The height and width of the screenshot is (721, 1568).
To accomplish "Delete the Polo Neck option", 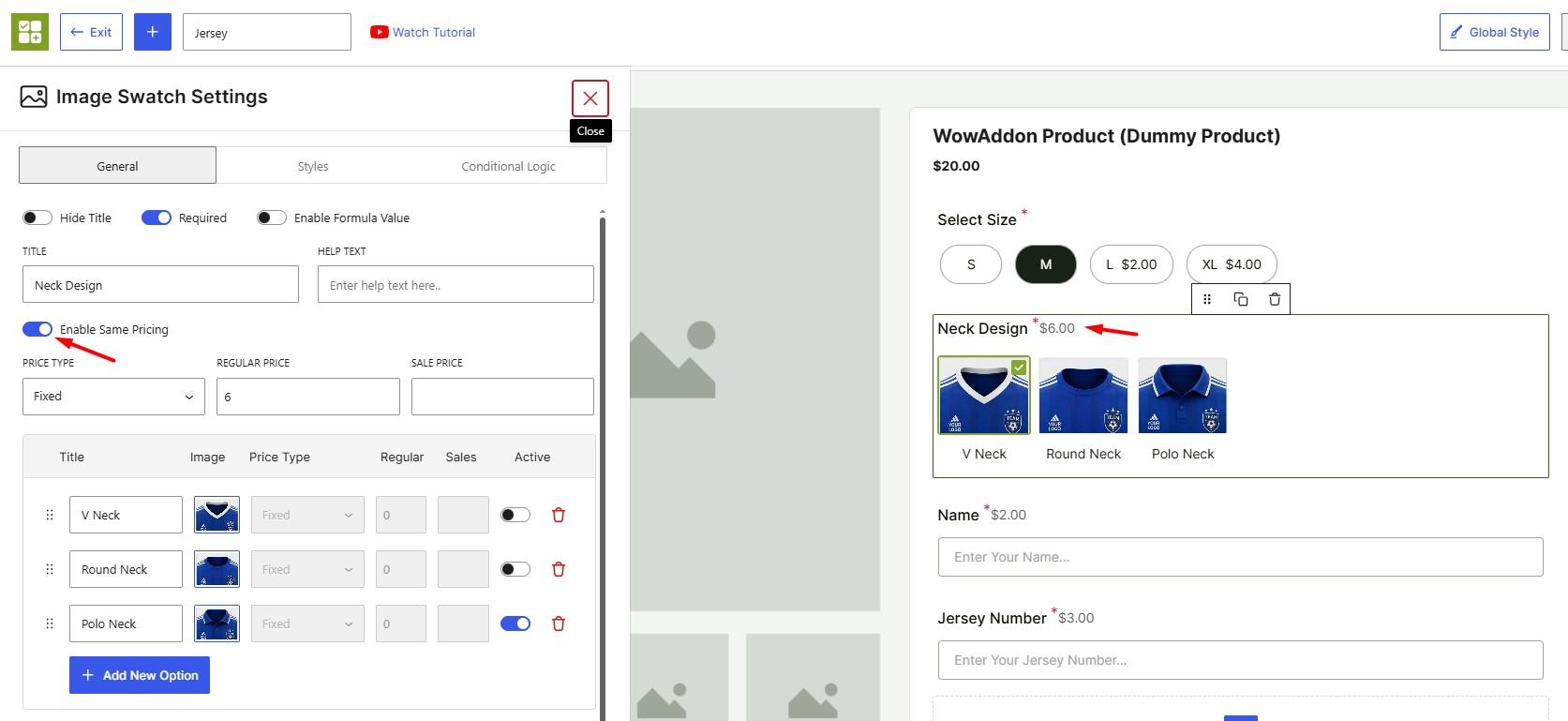I will [559, 623].
